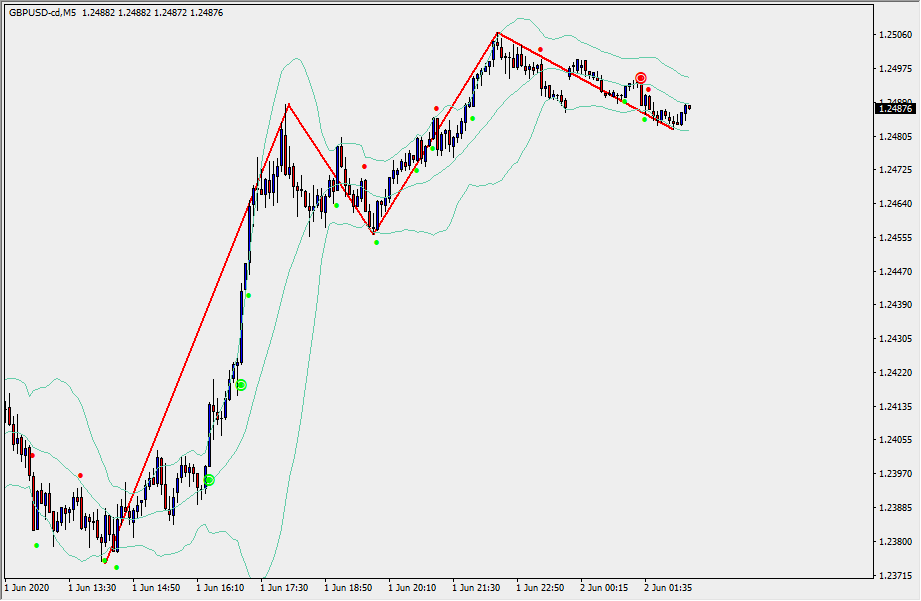Image resolution: width=921 pixels, height=601 pixels.
Task: Click the ZigZag low at 13:30
Action: [x=105, y=561]
